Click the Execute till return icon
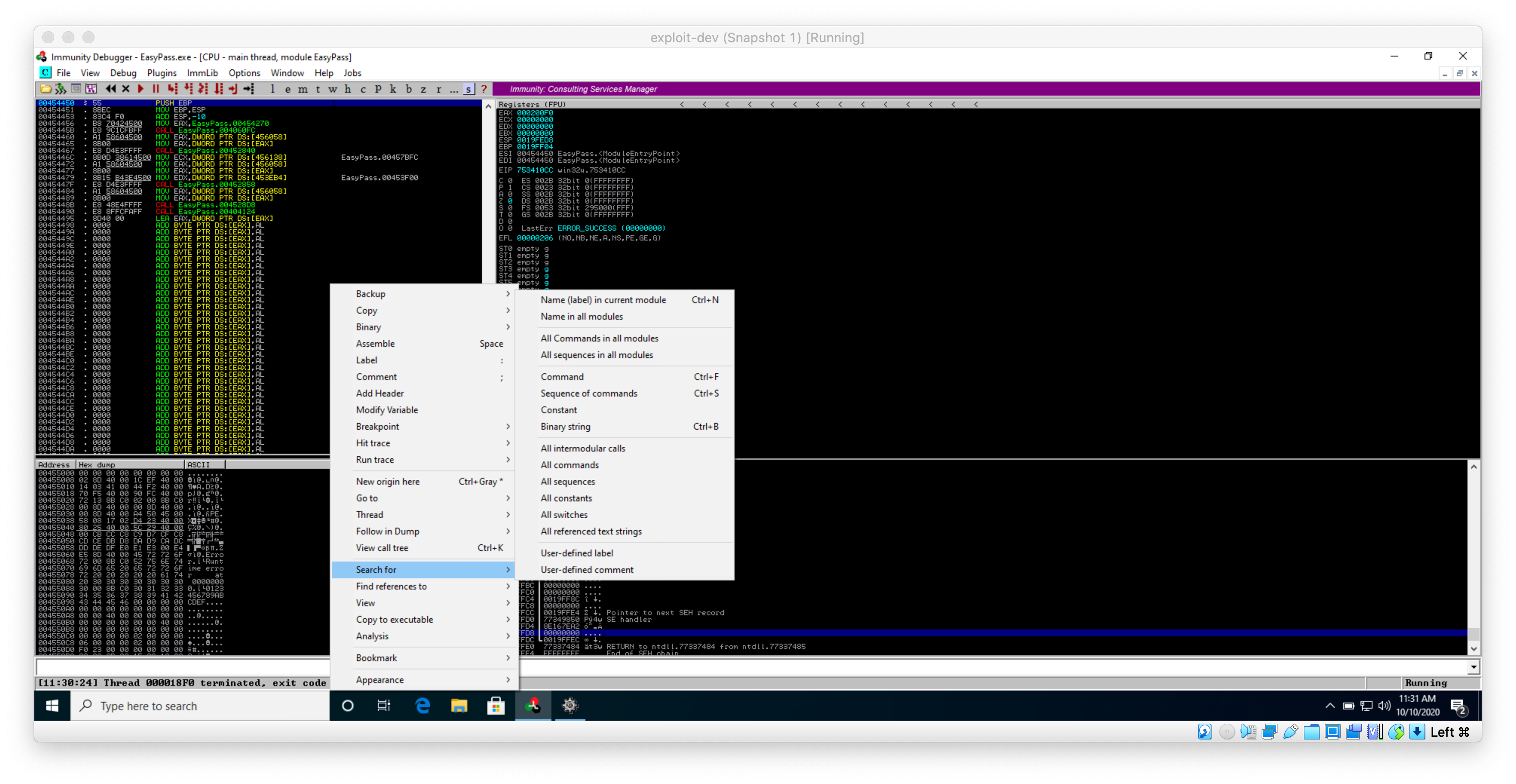The width and height of the screenshot is (1516, 784). [x=233, y=89]
